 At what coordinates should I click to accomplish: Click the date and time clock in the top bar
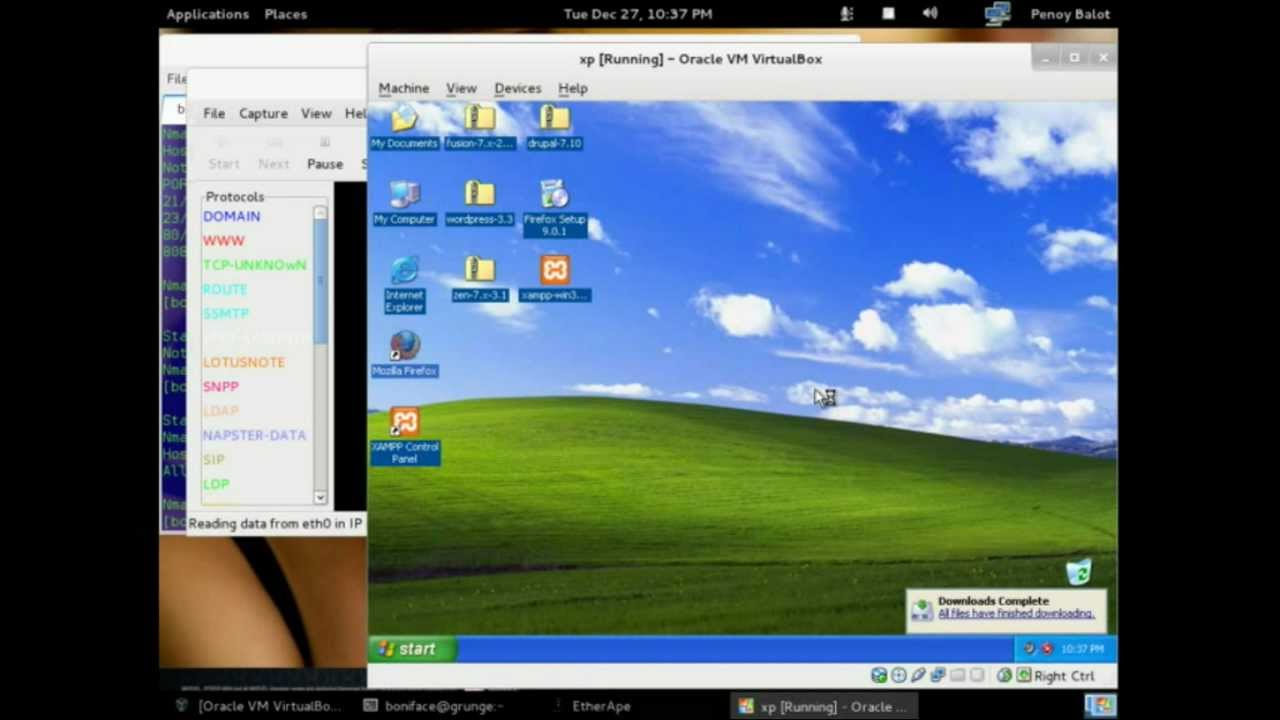click(x=637, y=14)
